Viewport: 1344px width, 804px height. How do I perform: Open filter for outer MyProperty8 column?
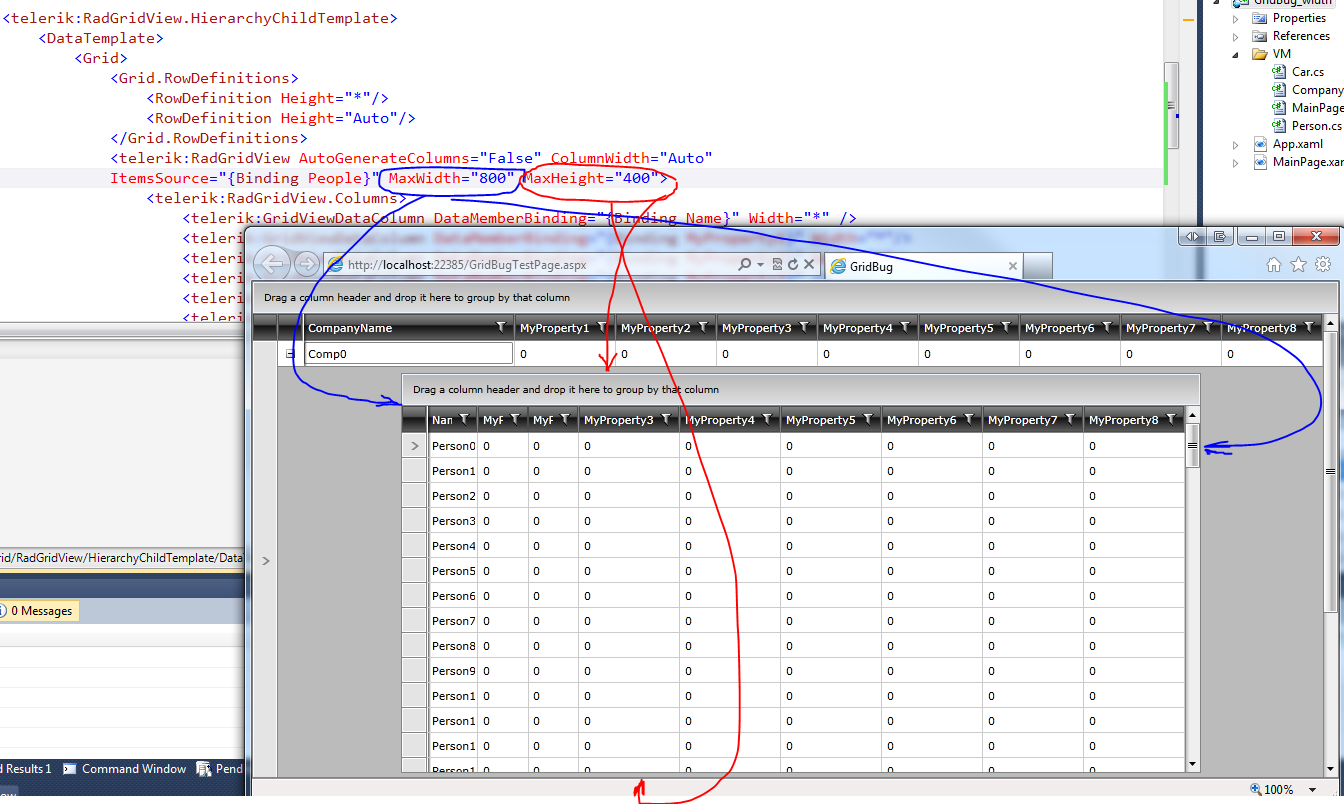1309,327
